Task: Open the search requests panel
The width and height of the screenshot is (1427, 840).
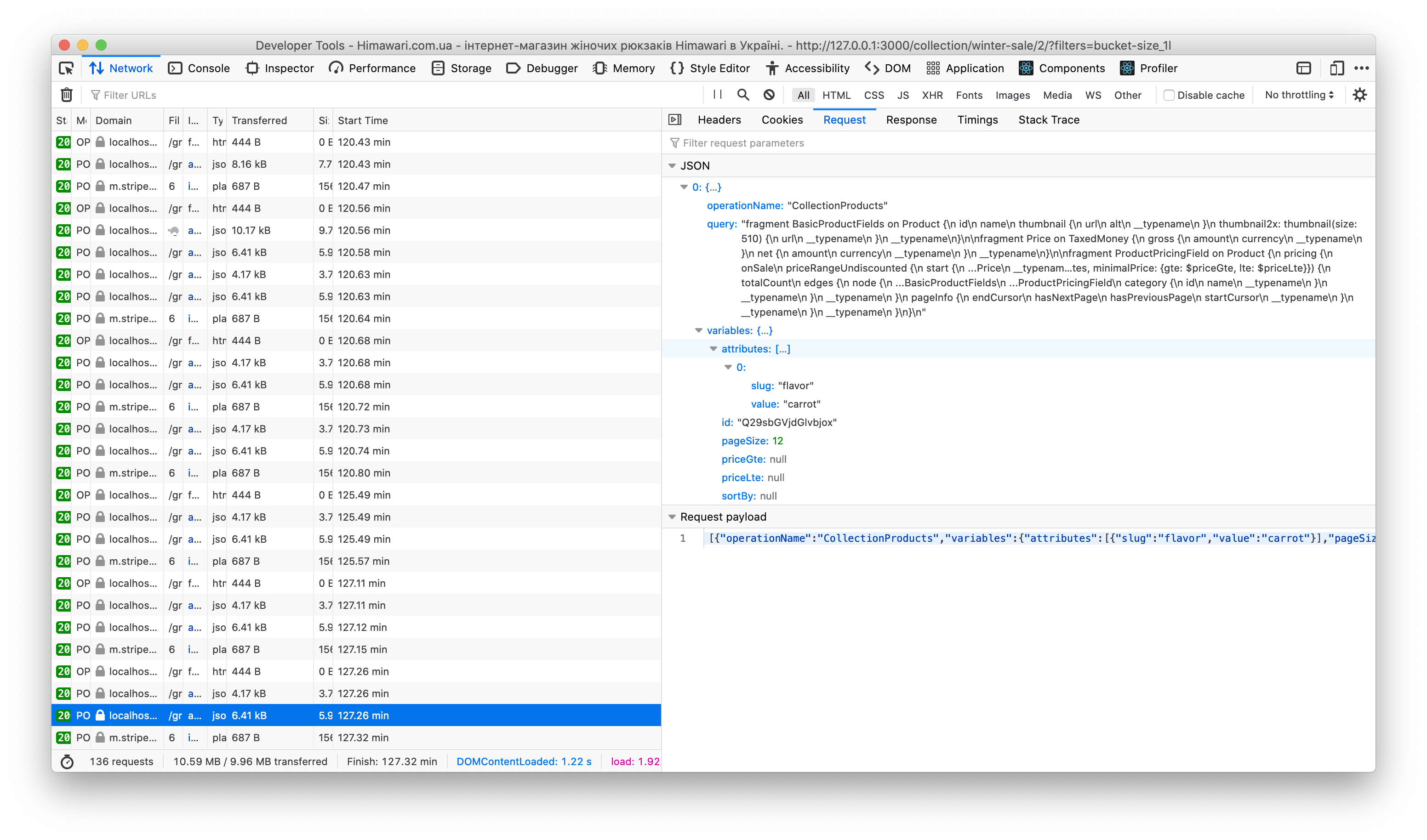Action: (743, 95)
